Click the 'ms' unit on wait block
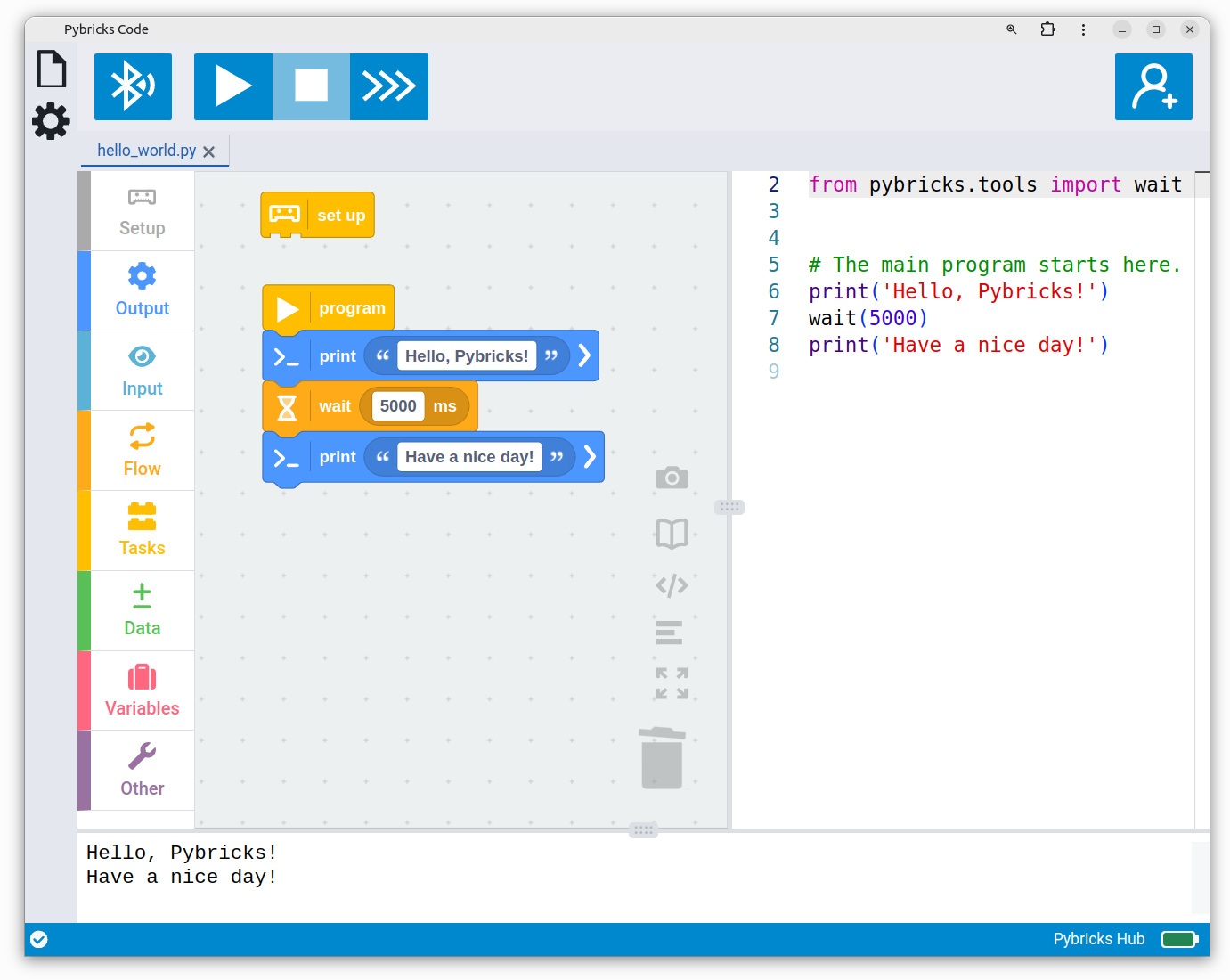The width and height of the screenshot is (1230, 980). [444, 406]
